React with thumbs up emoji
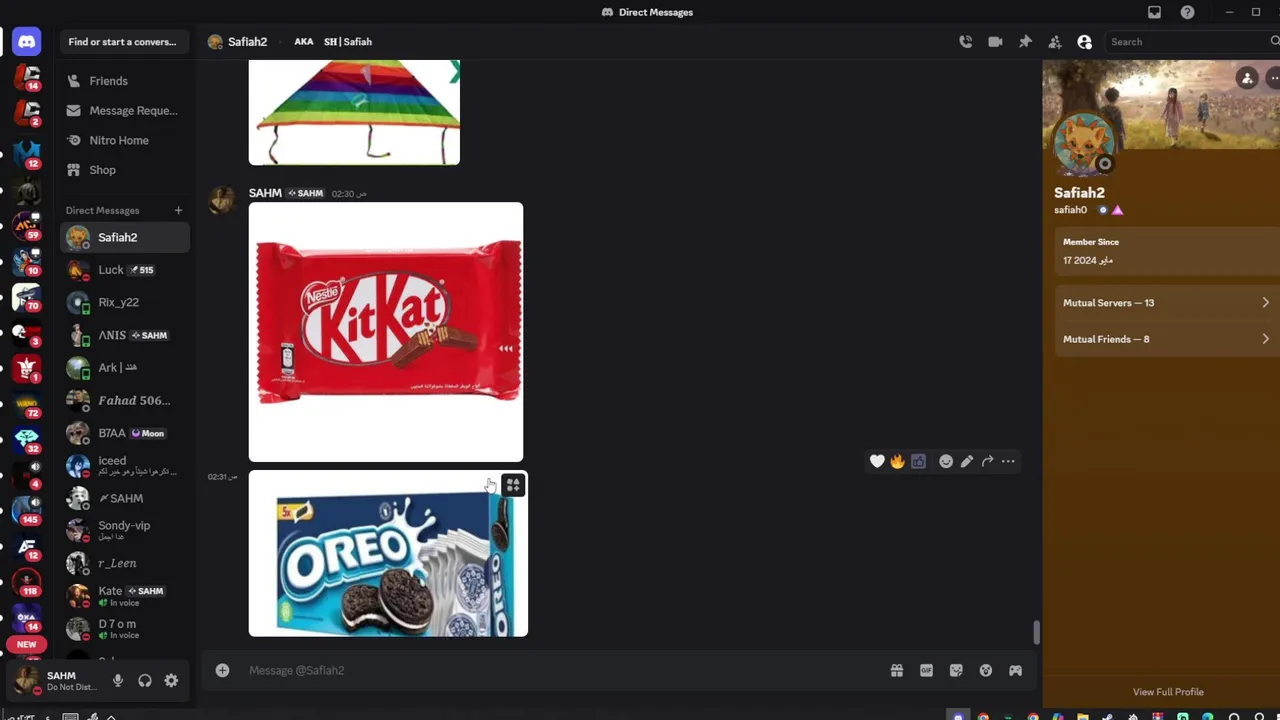Image resolution: width=1280 pixels, height=720 pixels. click(918, 461)
